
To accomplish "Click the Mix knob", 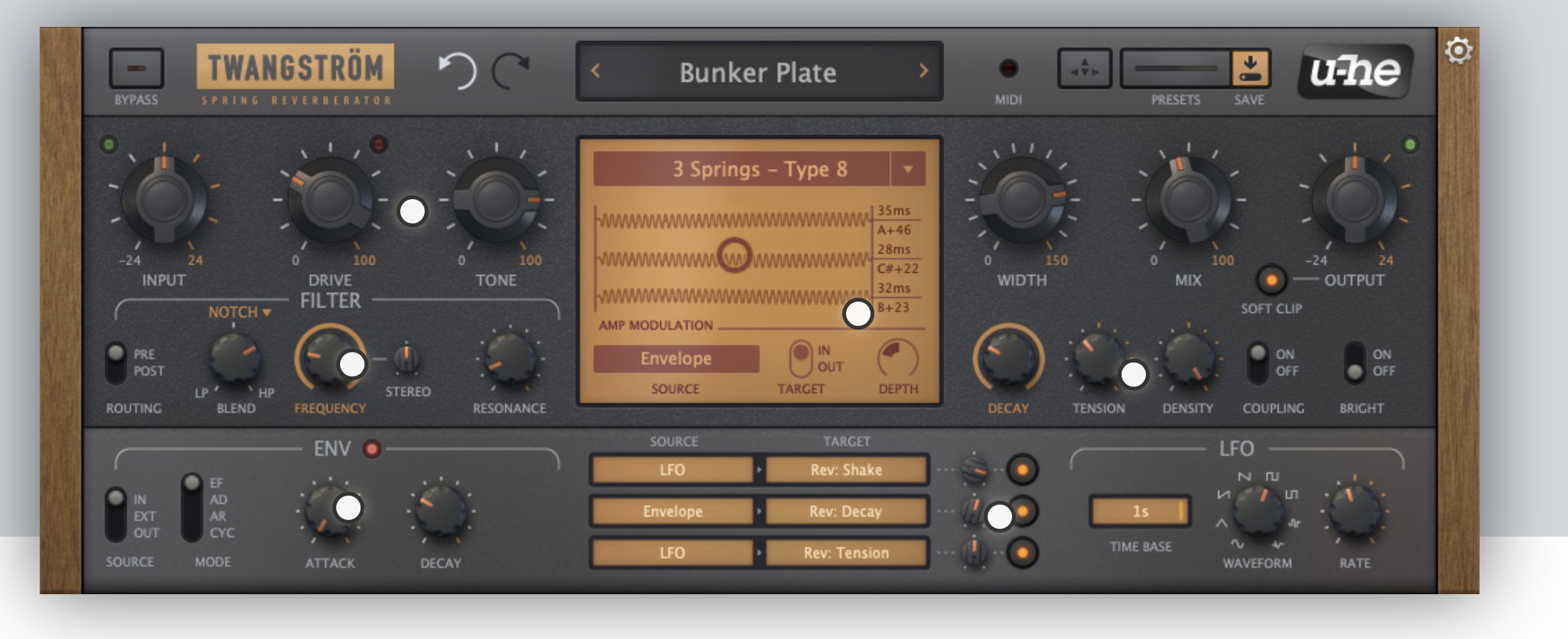I will click(1188, 199).
